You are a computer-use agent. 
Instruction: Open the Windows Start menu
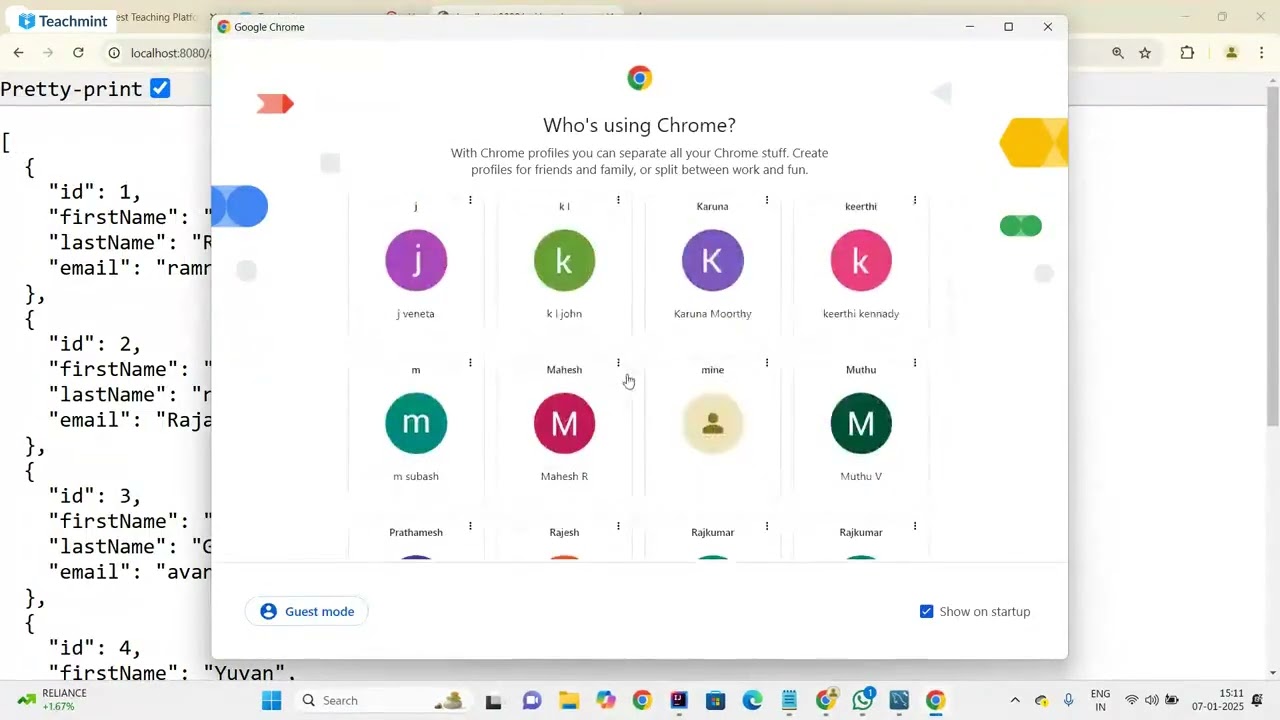(x=271, y=700)
